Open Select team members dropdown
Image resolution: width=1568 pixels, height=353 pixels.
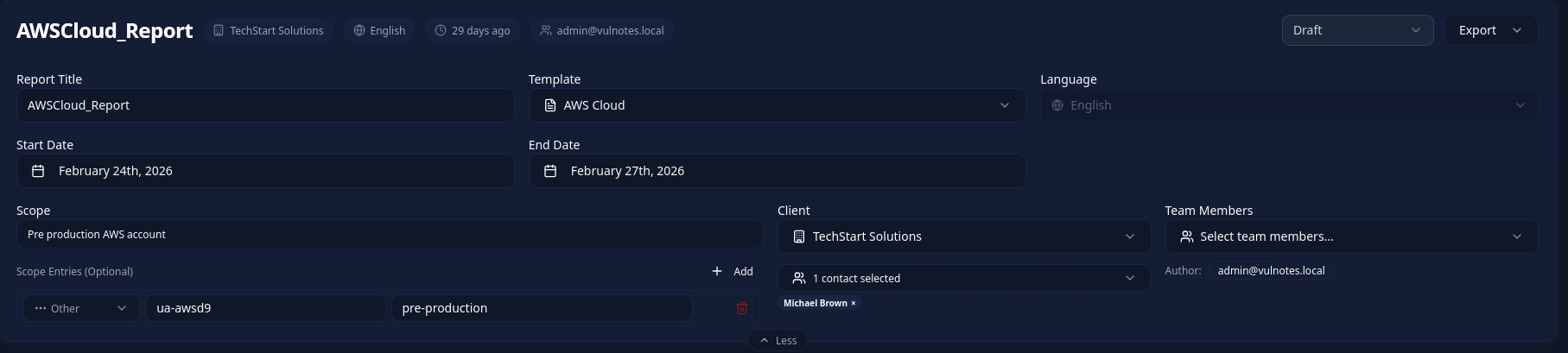coord(1351,236)
